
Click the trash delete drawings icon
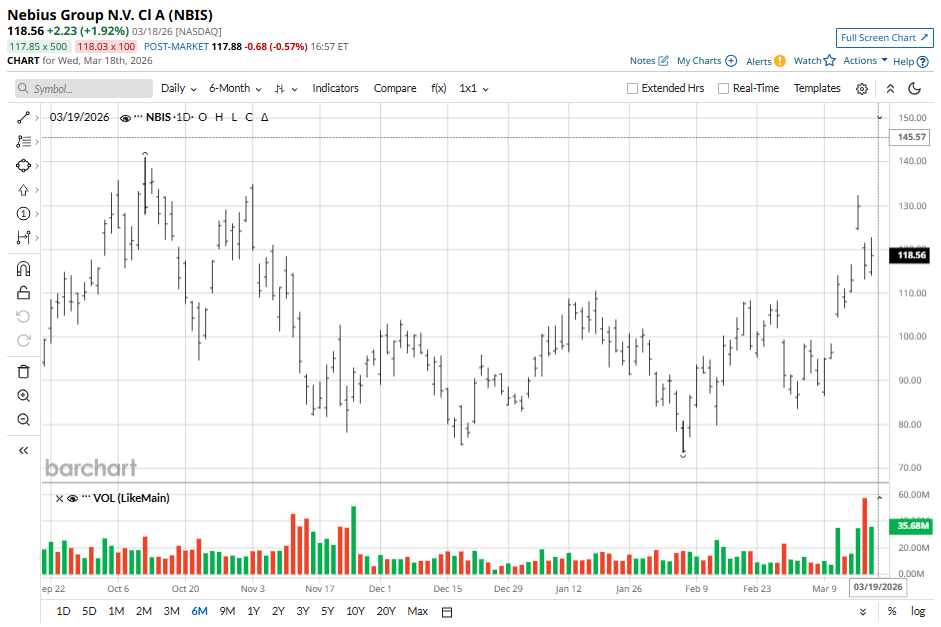pos(23,371)
